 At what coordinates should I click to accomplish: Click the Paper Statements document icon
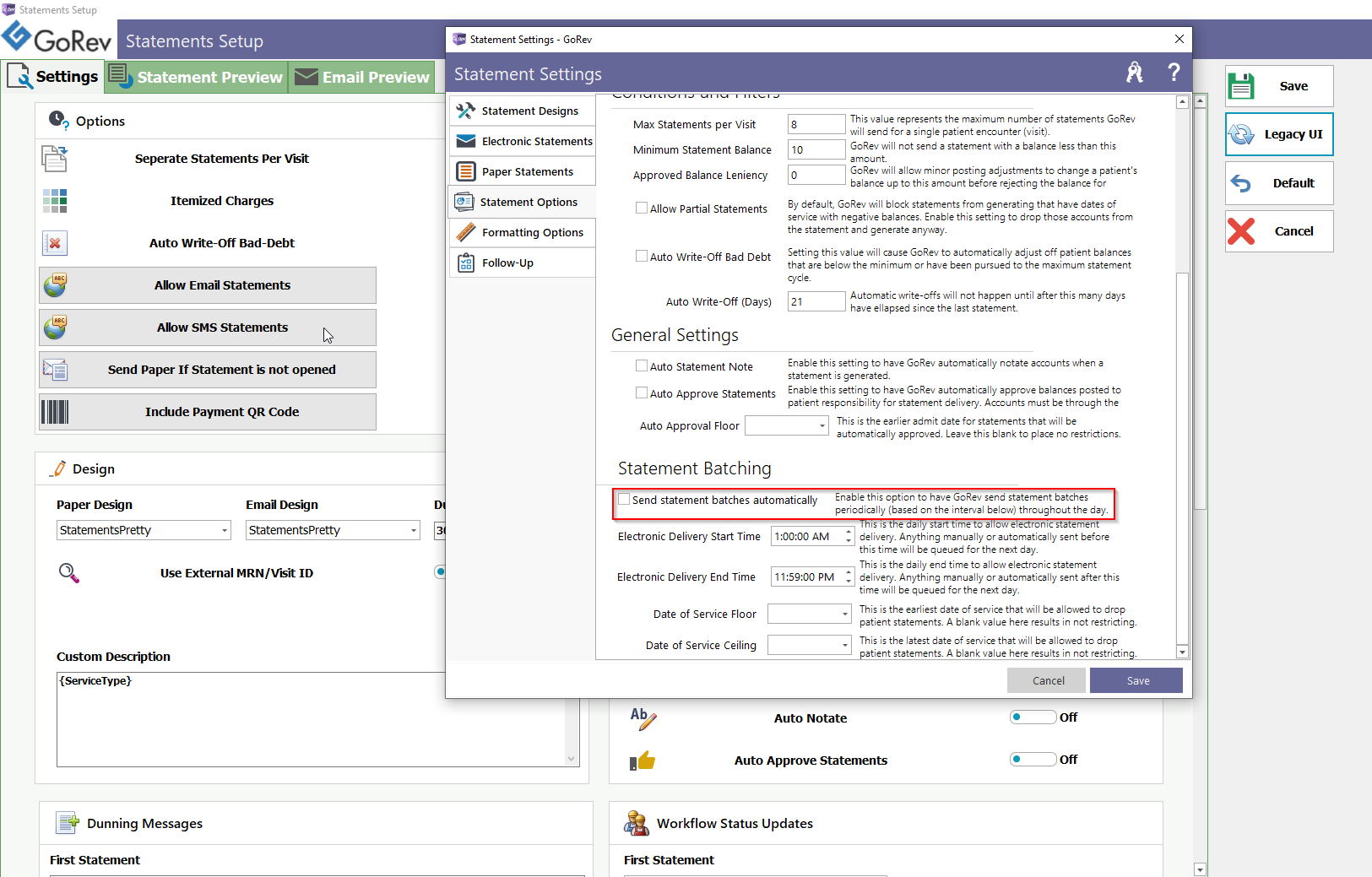466,171
